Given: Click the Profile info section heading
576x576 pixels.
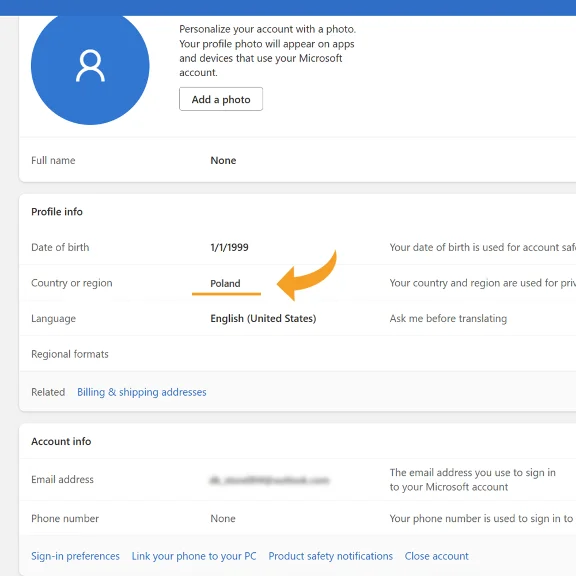Looking at the screenshot, I should point(57,212).
